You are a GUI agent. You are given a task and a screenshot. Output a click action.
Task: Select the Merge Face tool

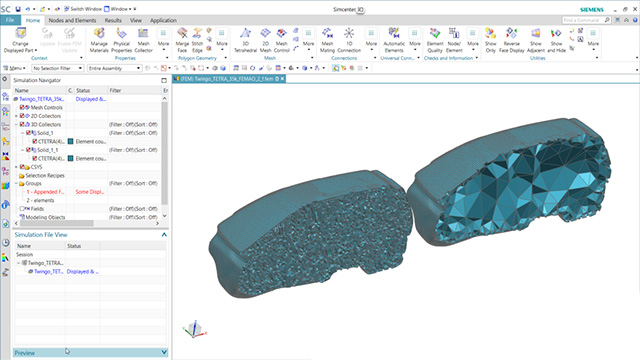point(182,40)
